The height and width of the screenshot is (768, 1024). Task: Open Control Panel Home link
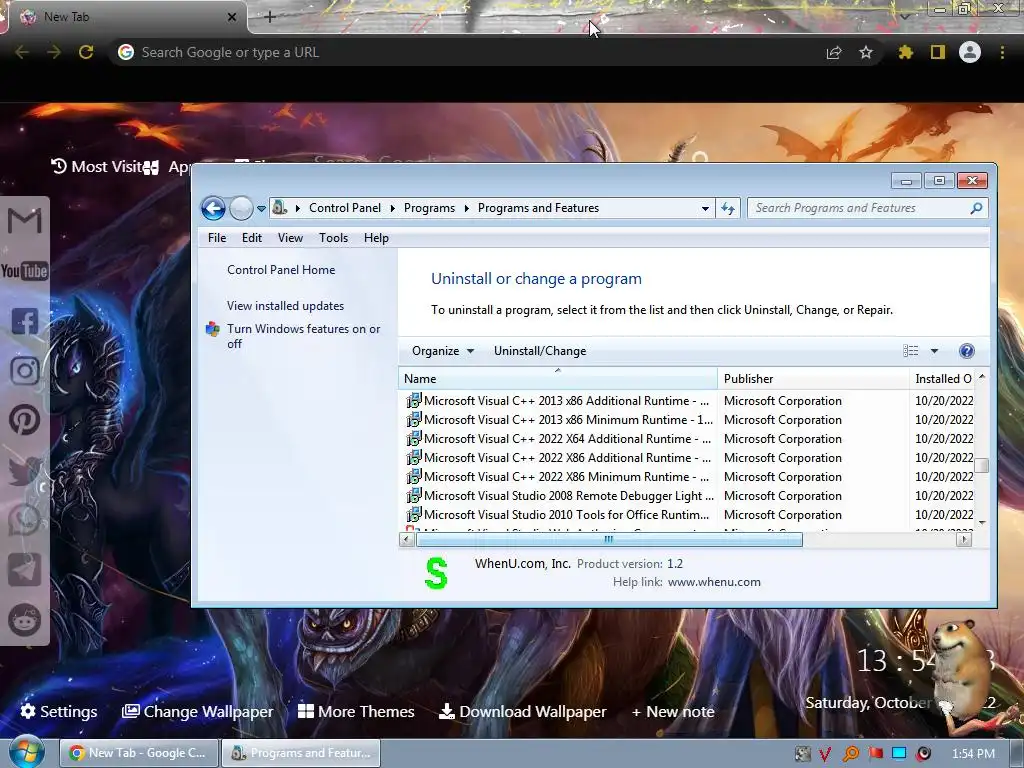point(281,270)
